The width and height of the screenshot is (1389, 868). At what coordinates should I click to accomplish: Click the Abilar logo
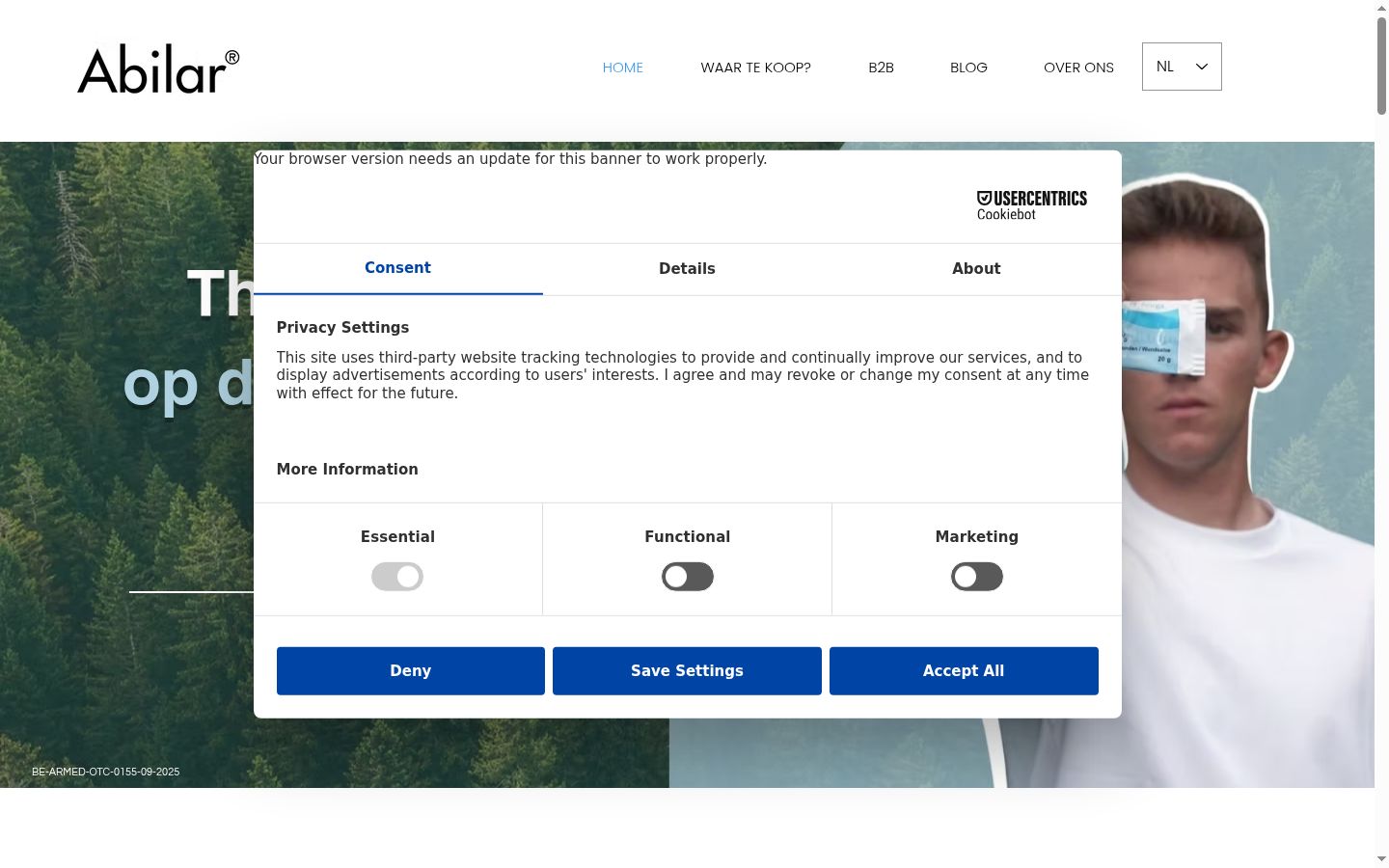click(158, 69)
